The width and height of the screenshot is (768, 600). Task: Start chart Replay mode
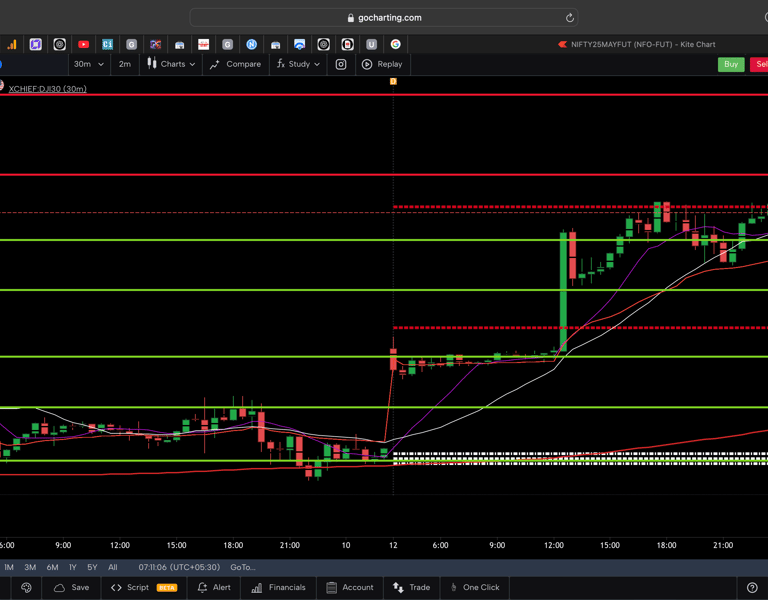pos(382,64)
